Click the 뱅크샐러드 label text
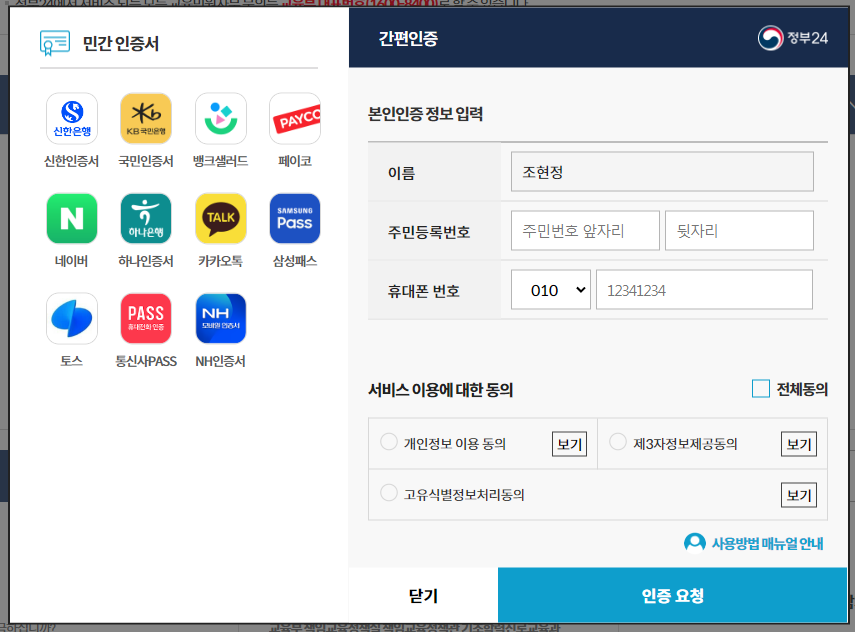Screen dimensions: 855x632 coord(220,161)
